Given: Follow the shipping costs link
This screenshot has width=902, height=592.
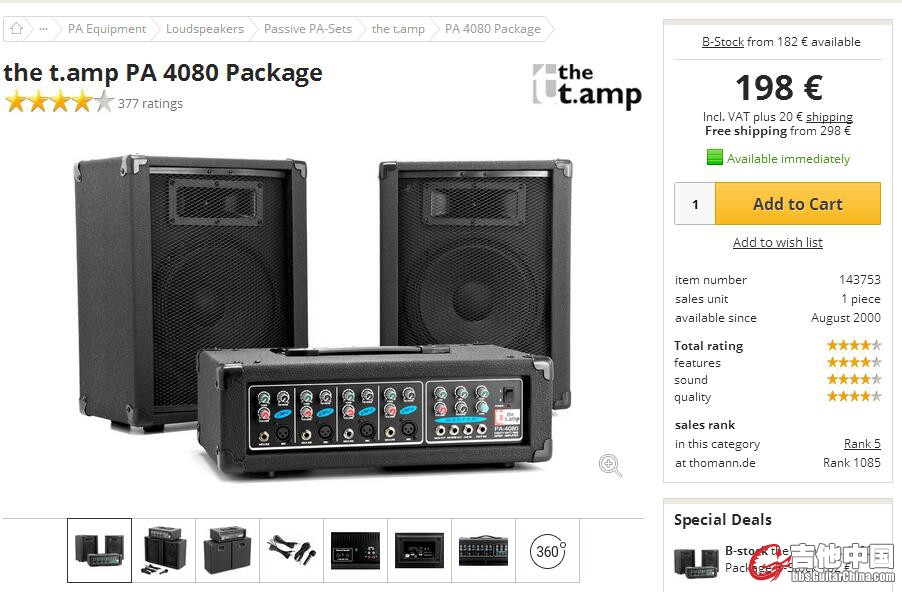Looking at the screenshot, I should pyautogui.click(x=830, y=117).
